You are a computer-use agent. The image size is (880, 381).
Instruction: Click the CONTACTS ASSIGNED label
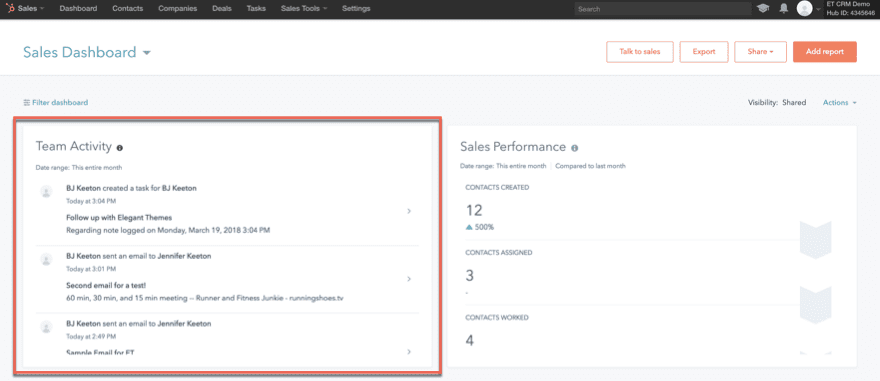499,253
